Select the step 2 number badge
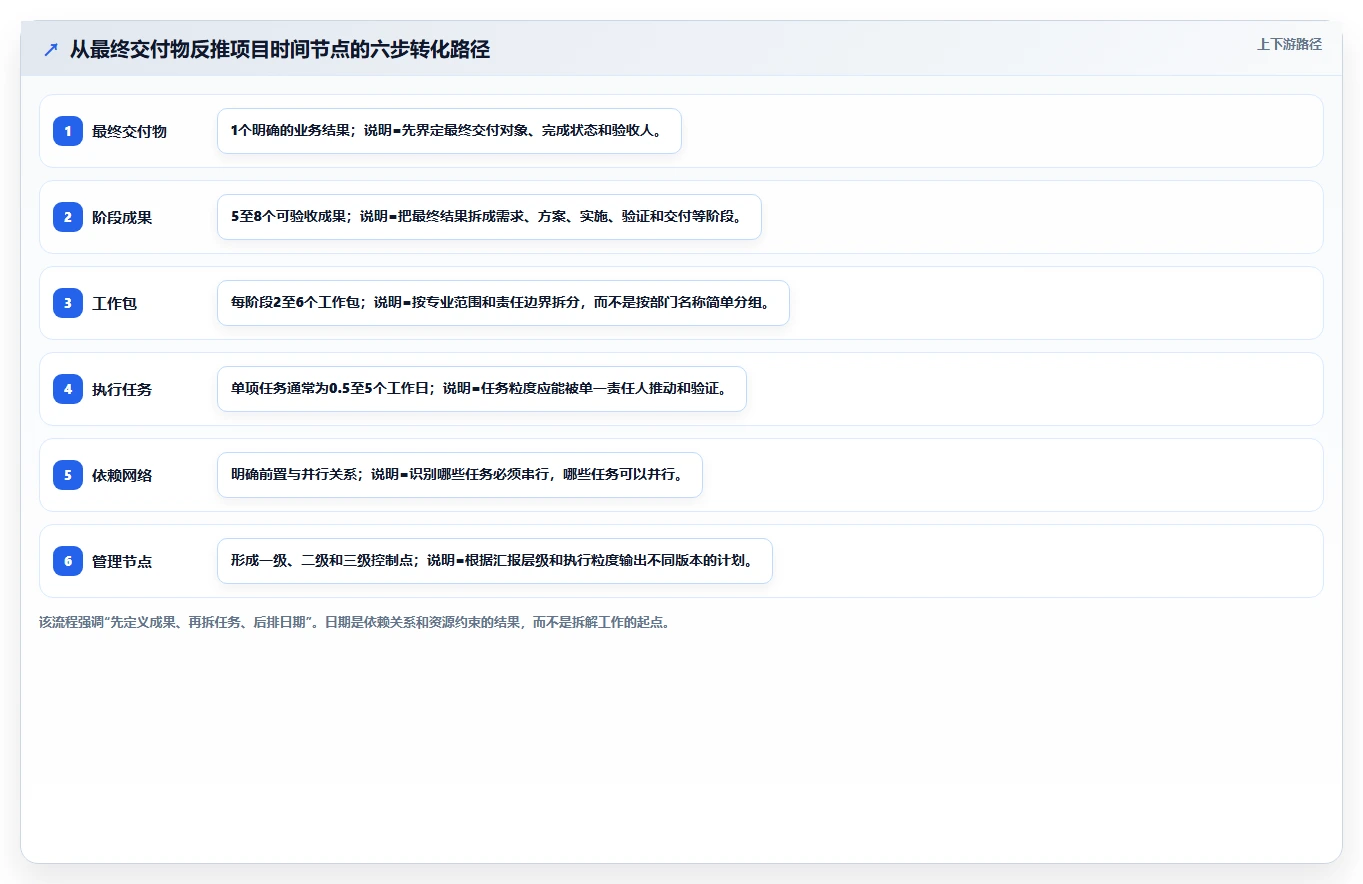1363x884 pixels. click(x=68, y=217)
